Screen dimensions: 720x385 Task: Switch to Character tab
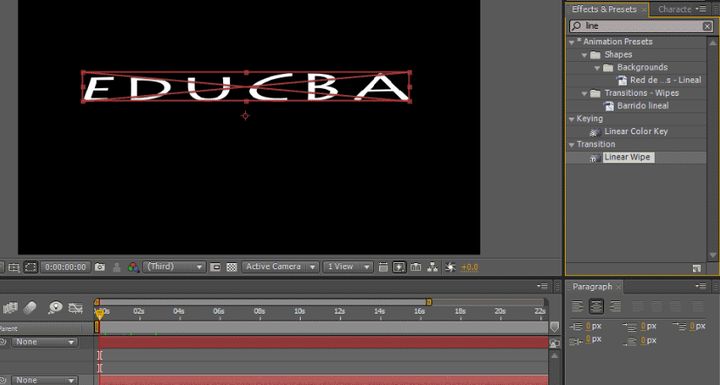[674, 9]
